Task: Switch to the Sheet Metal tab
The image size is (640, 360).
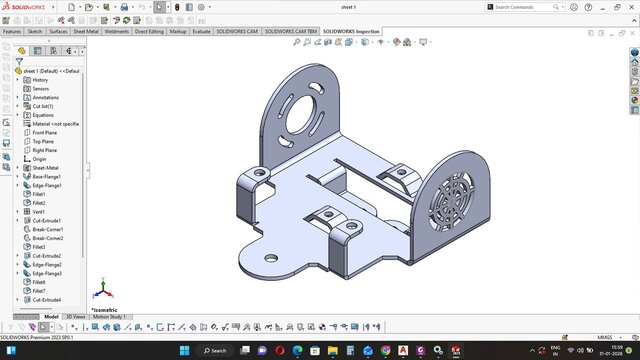Action: 86,31
